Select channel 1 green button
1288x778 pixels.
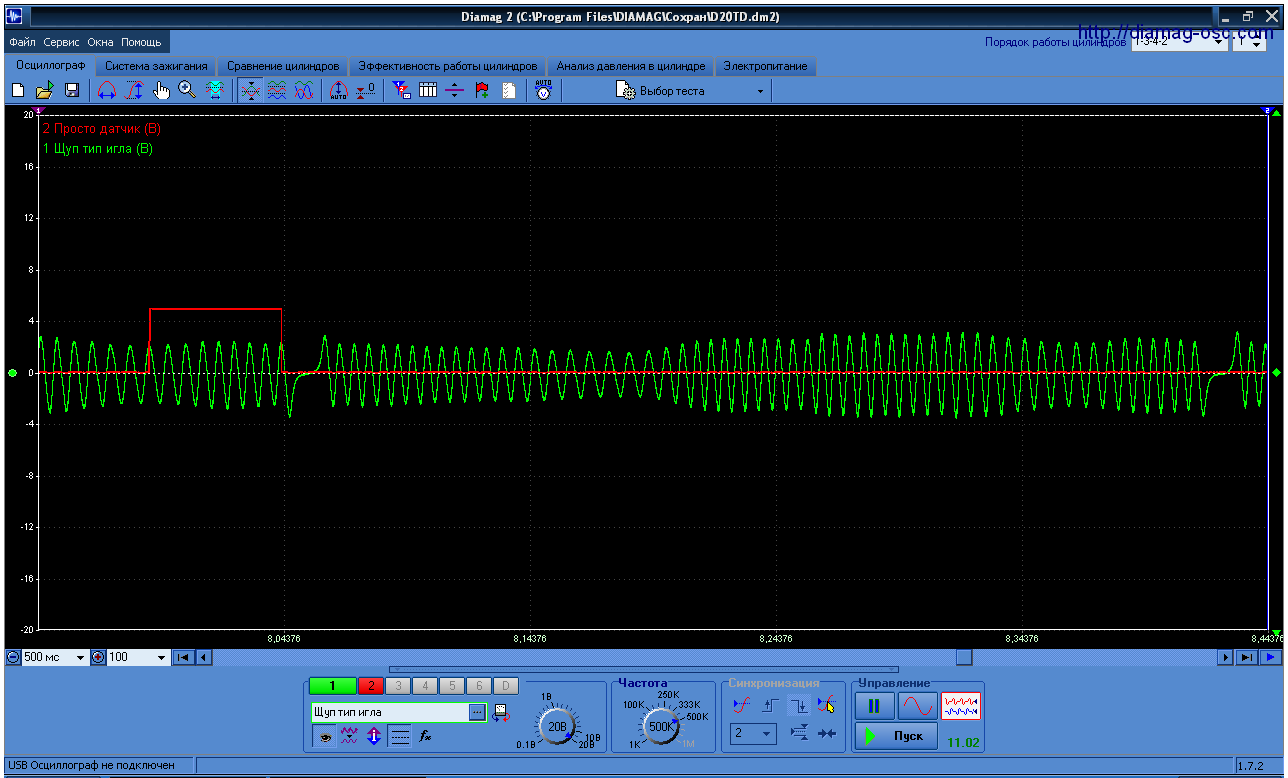coord(333,686)
